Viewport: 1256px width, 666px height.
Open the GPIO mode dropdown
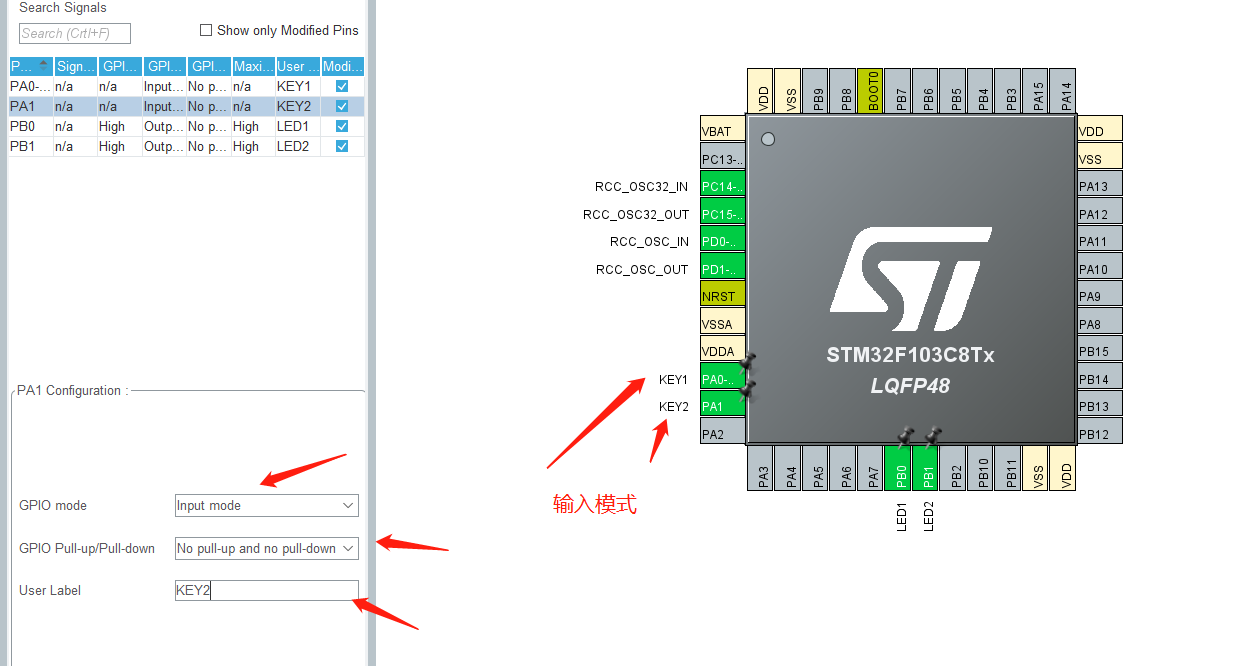(x=266, y=505)
